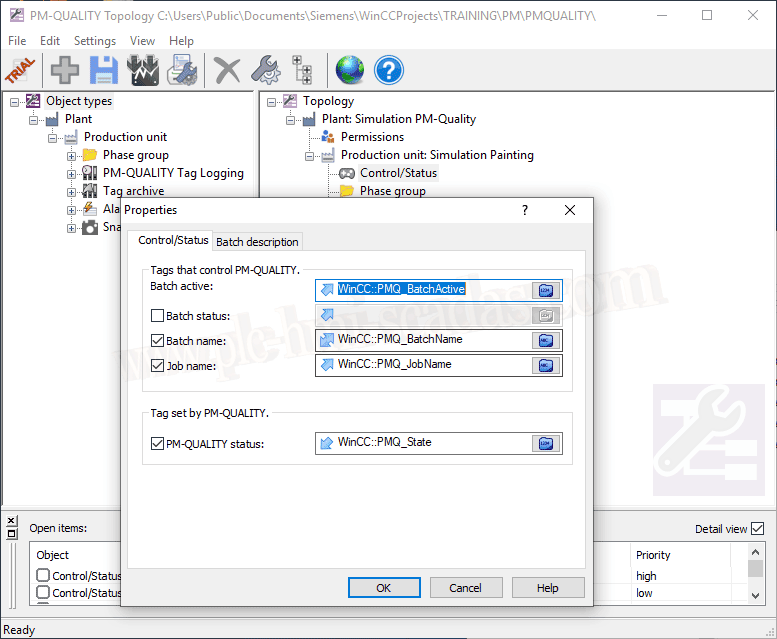Screen dimensions: 777x639
Task: Click the green plus Add toolbar icon
Action: click(x=66, y=71)
